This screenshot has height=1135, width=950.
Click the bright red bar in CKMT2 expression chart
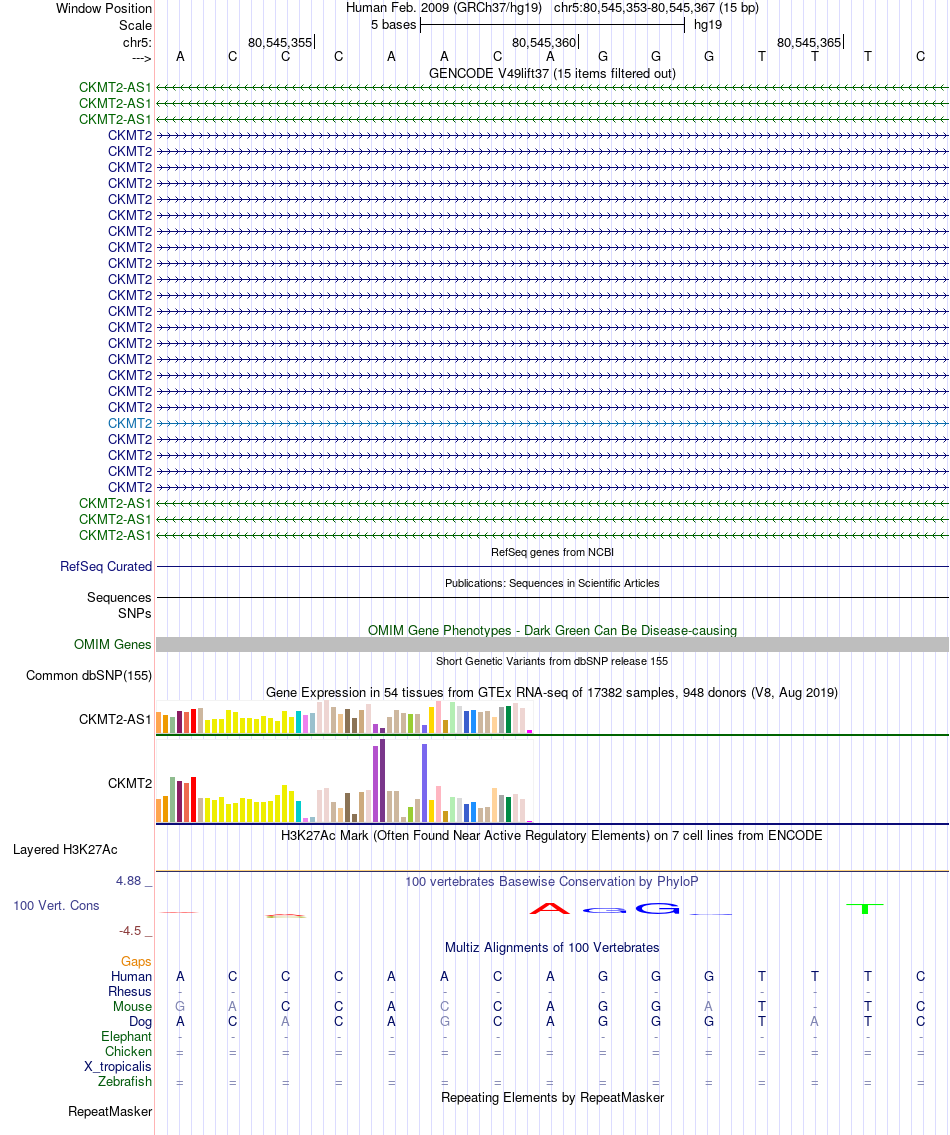[x=193, y=799]
